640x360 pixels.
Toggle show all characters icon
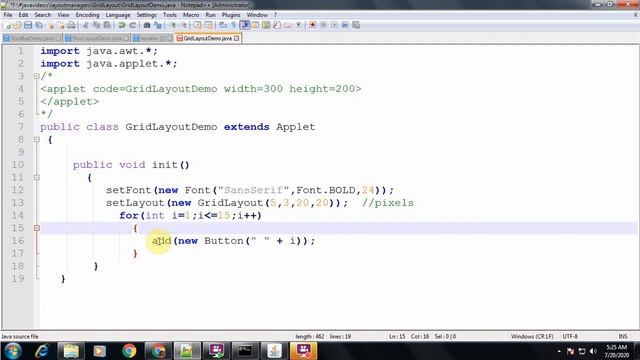[x=233, y=25]
